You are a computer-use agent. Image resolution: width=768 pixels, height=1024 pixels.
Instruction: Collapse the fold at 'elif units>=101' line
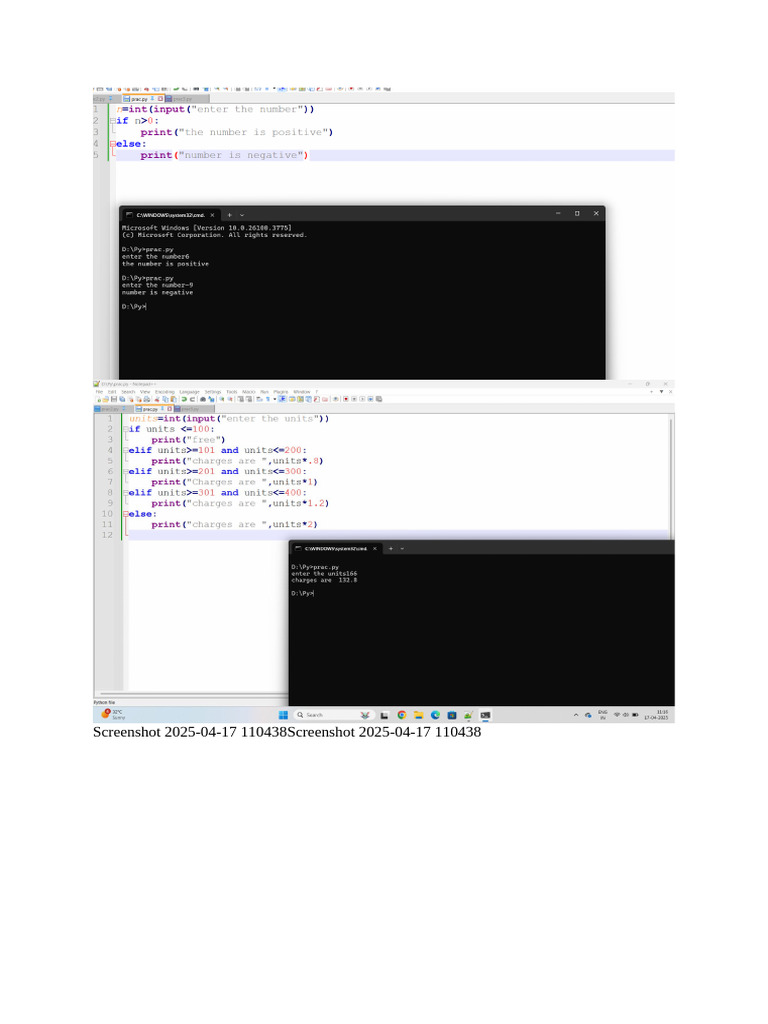125,451
